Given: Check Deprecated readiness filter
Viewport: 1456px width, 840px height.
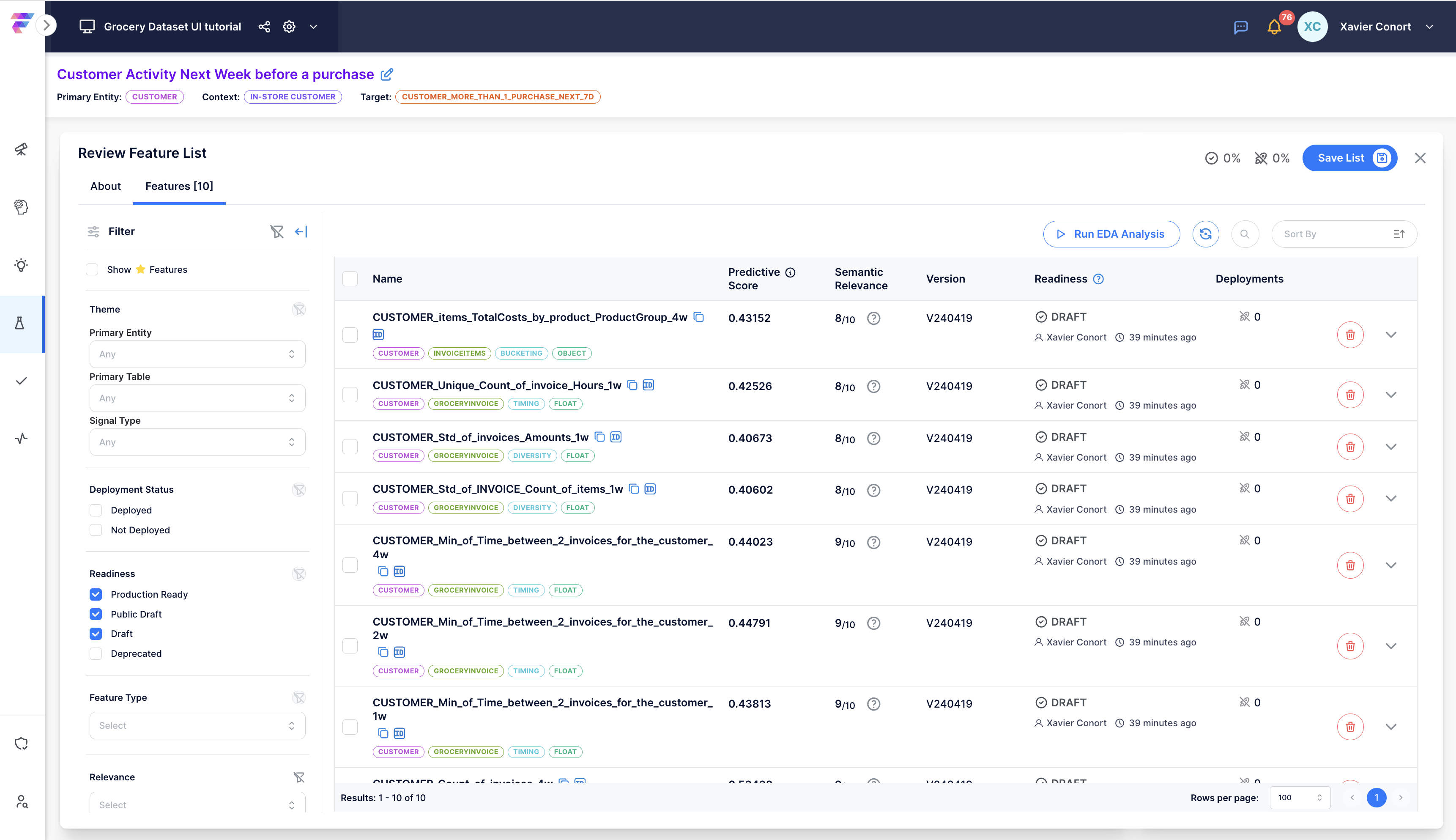Looking at the screenshot, I should coord(96,653).
